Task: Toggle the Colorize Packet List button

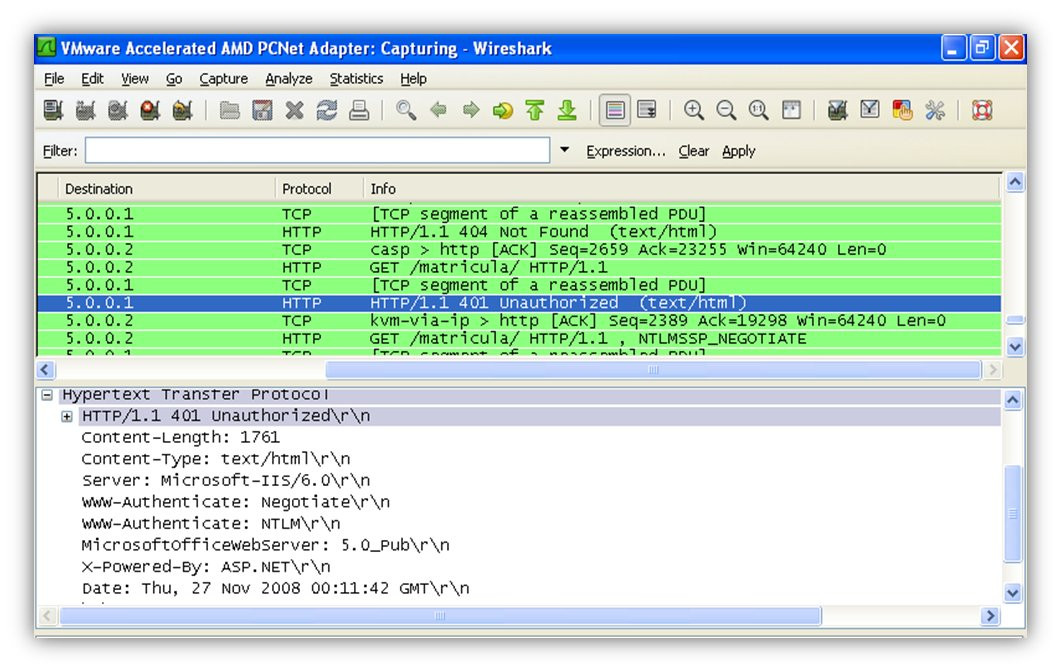Action: click(x=614, y=110)
